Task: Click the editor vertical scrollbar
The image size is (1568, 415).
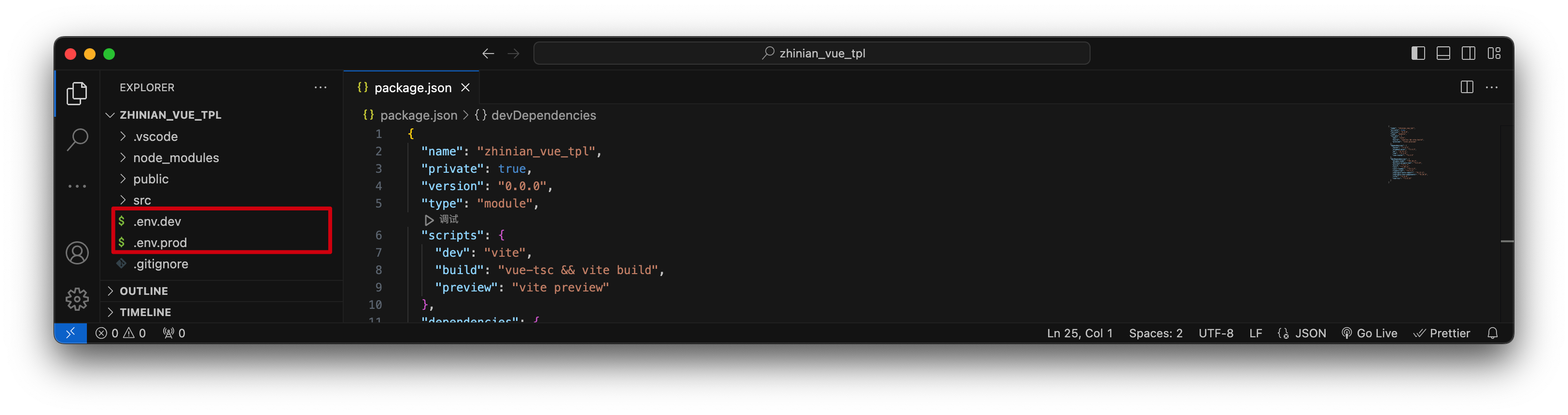Action: [x=1507, y=224]
